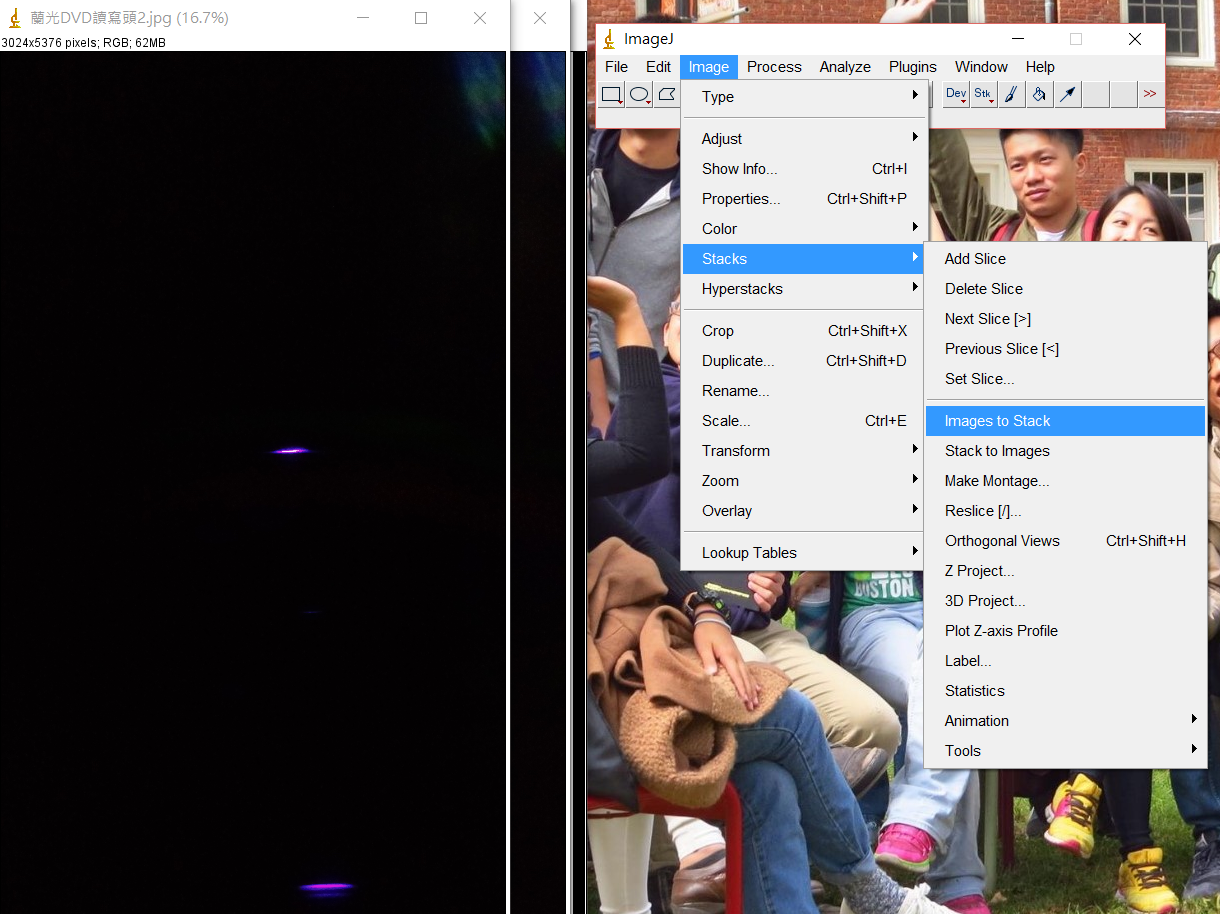This screenshot has width=1220, height=914.
Task: Choose Statistics in Stacks submenu
Action: (x=1066, y=691)
